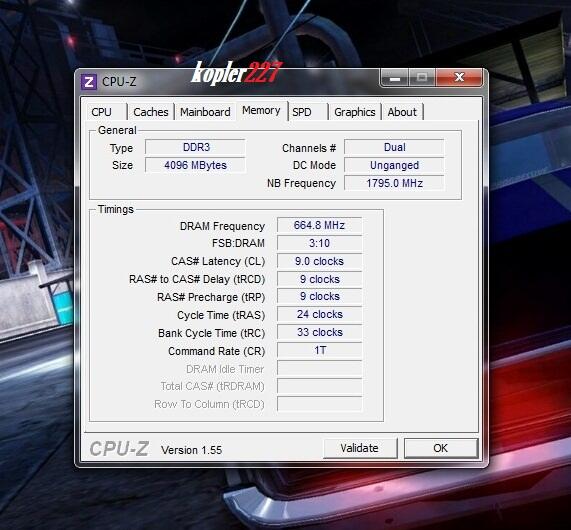Click the NB Frequency value 1795.0 MHz
The height and width of the screenshot is (530, 571).
point(394,183)
